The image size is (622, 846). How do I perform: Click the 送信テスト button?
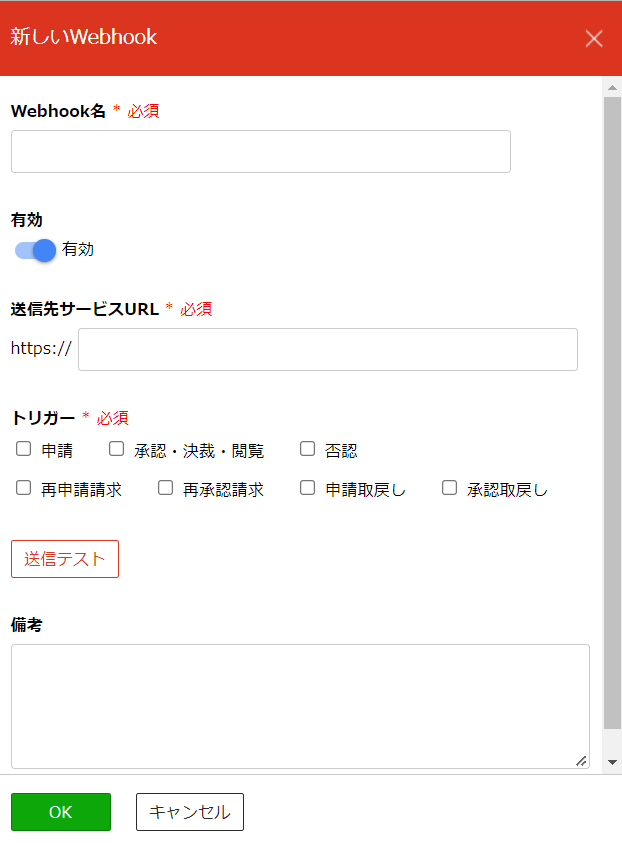point(65,559)
